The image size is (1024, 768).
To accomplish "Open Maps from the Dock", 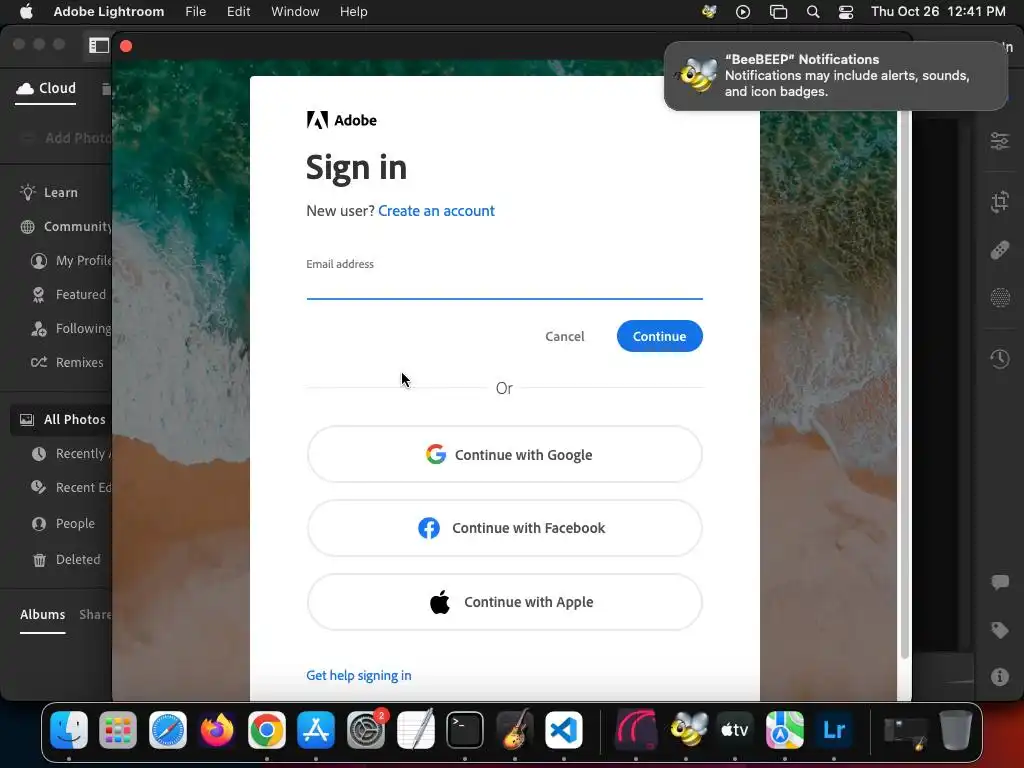I will [784, 729].
